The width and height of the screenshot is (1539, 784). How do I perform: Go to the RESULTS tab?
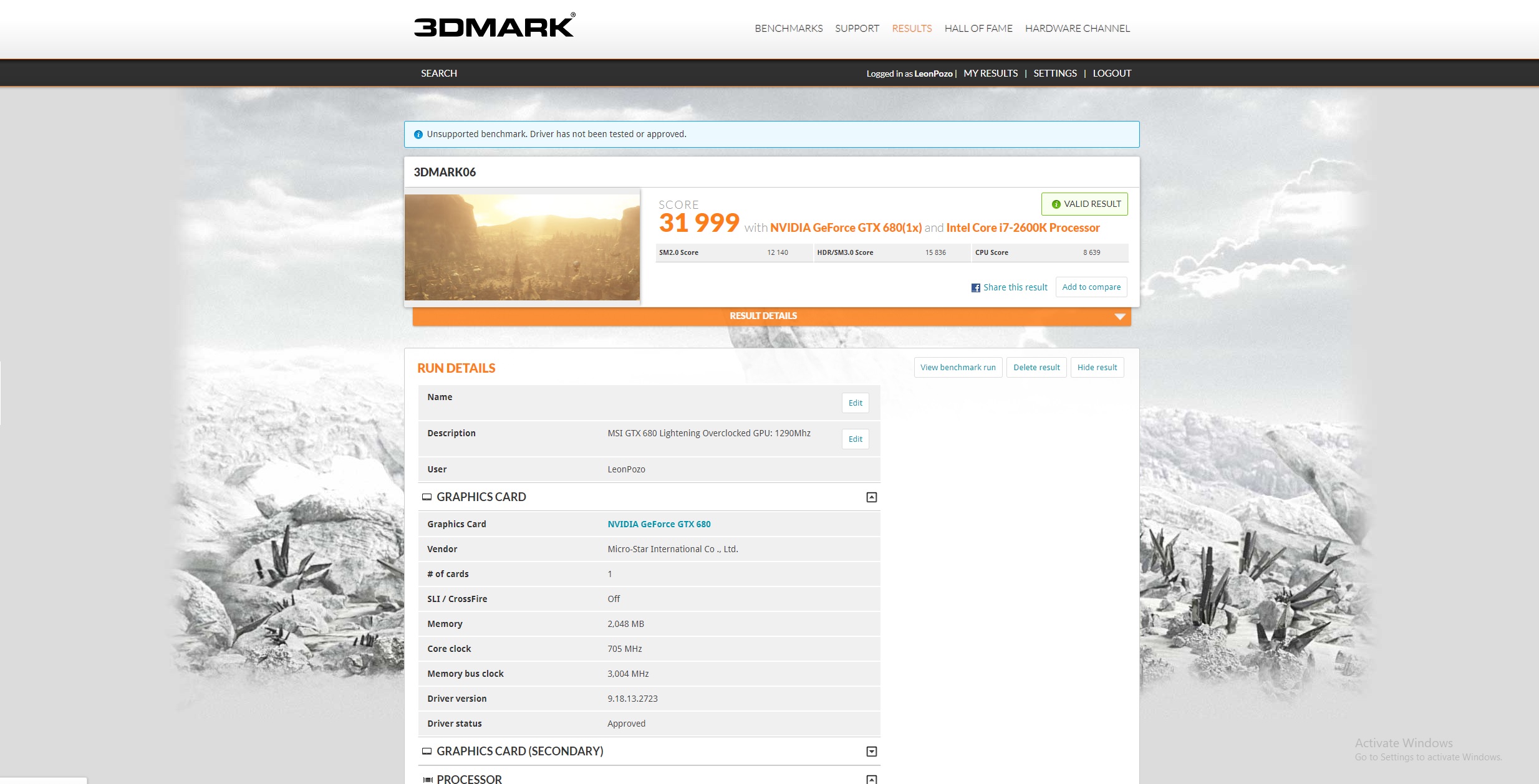pos(912,29)
